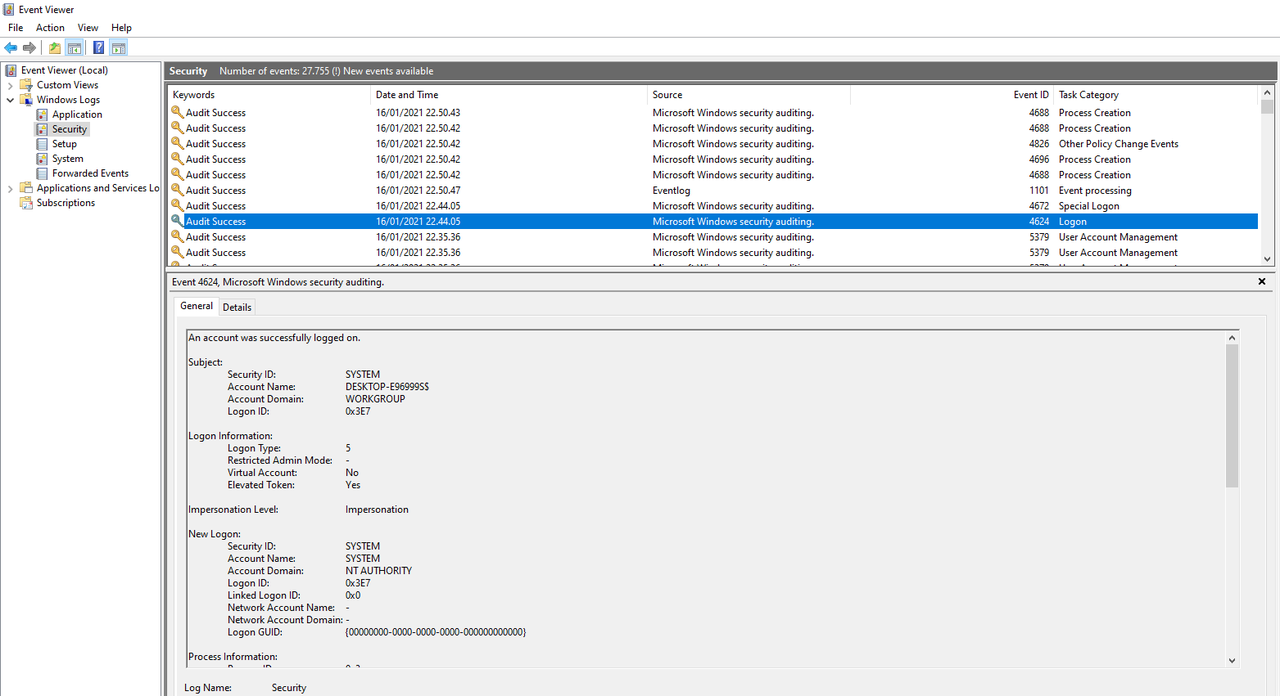Click the System log icon in tree
Image resolution: width=1280 pixels, height=696 pixels.
coord(42,159)
